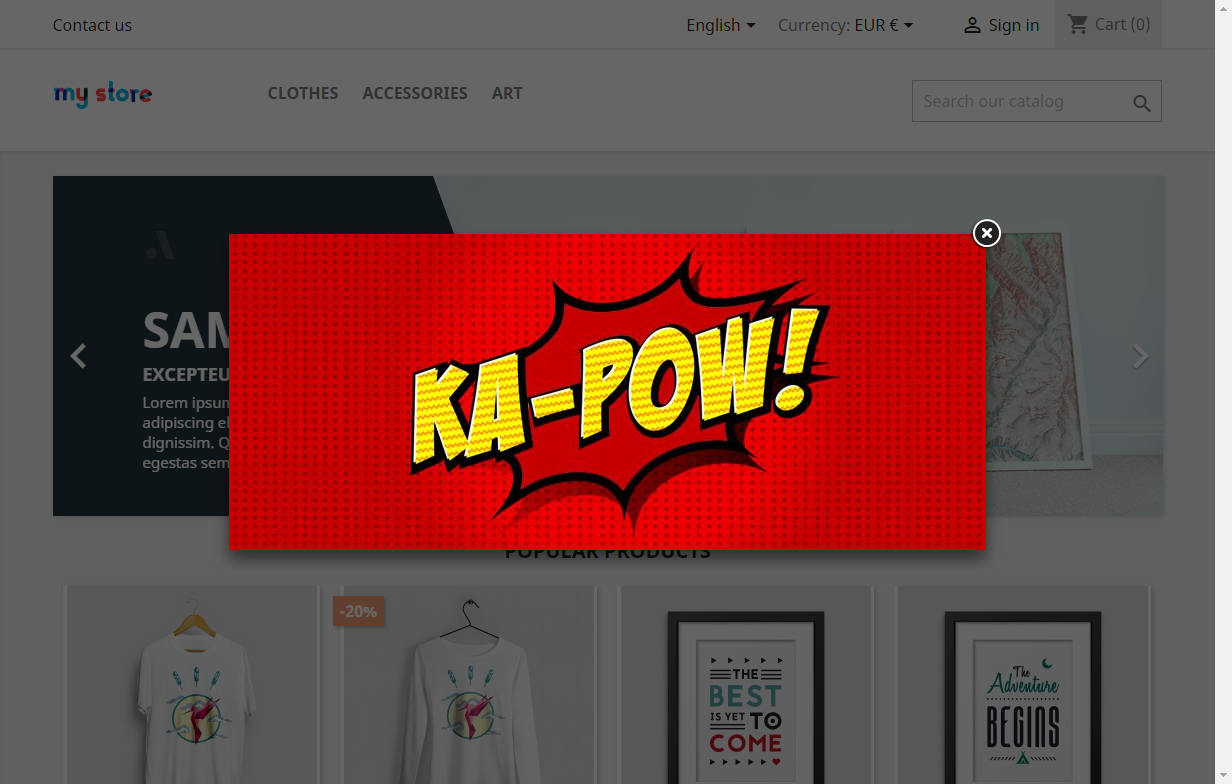
Task: Click the search magnifier icon
Action: (1141, 103)
